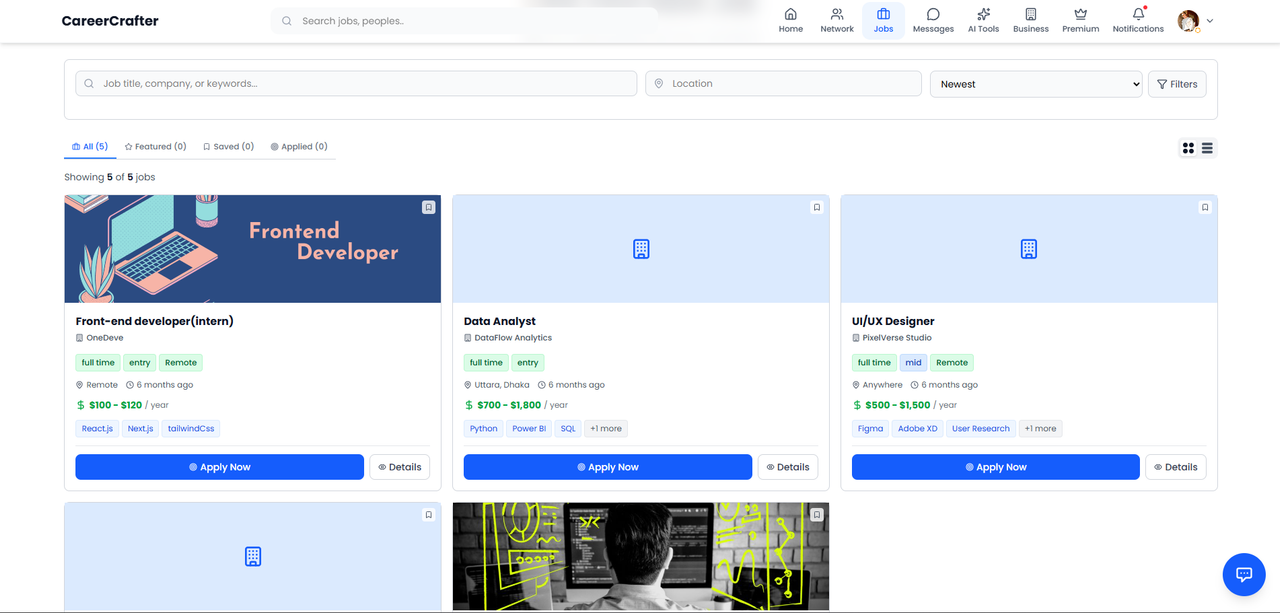The image size is (1280, 613).
Task: Open the Data Analyst job title
Action: coord(500,321)
